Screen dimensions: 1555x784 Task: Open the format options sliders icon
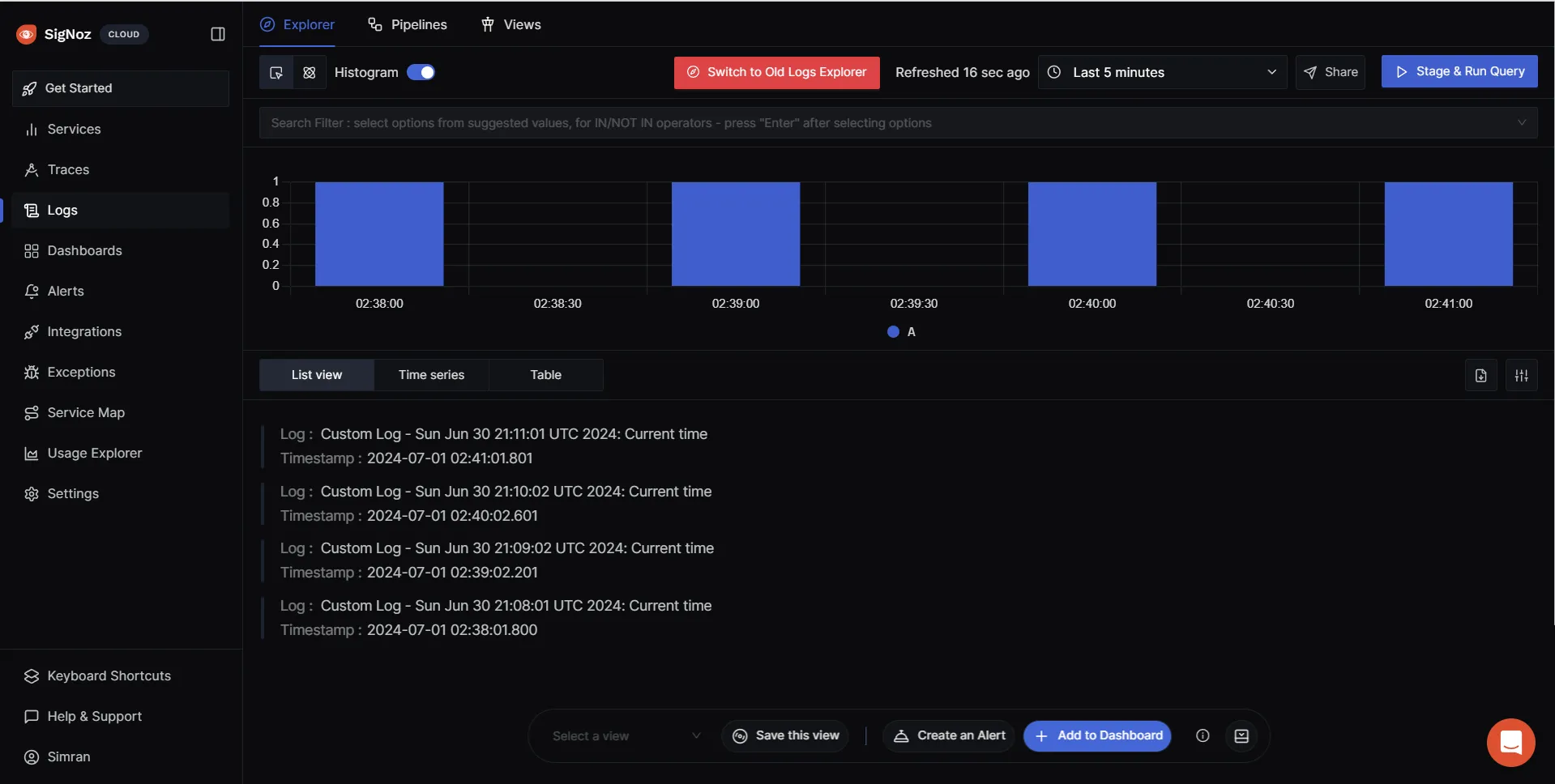[x=1522, y=376]
